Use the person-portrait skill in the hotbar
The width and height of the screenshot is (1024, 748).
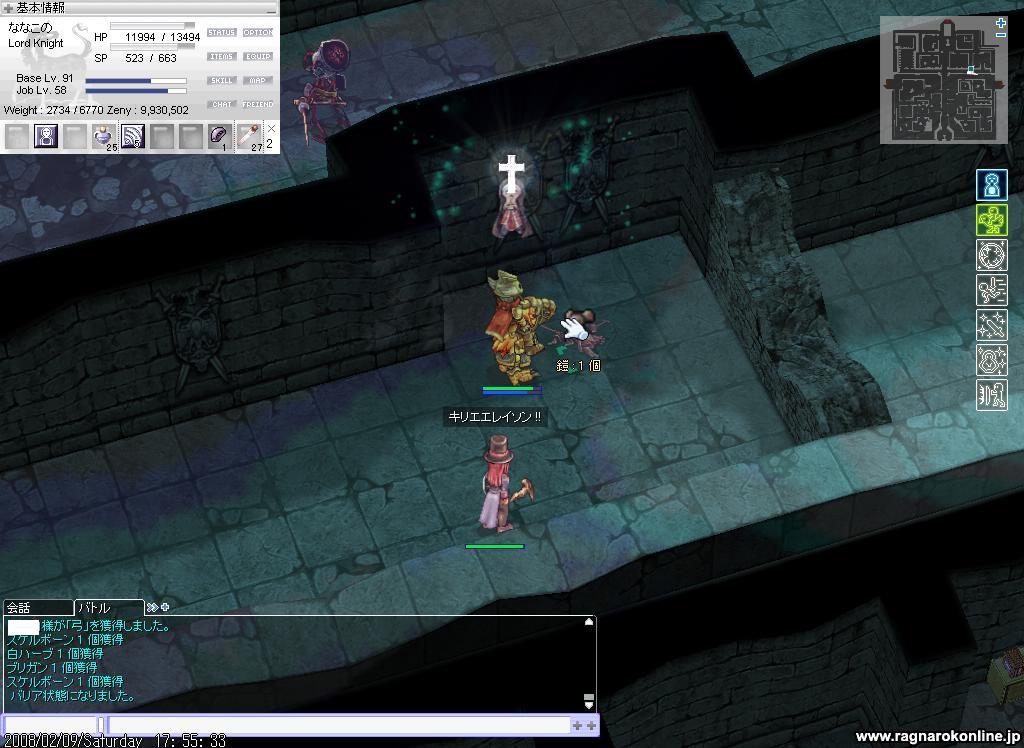[x=46, y=137]
